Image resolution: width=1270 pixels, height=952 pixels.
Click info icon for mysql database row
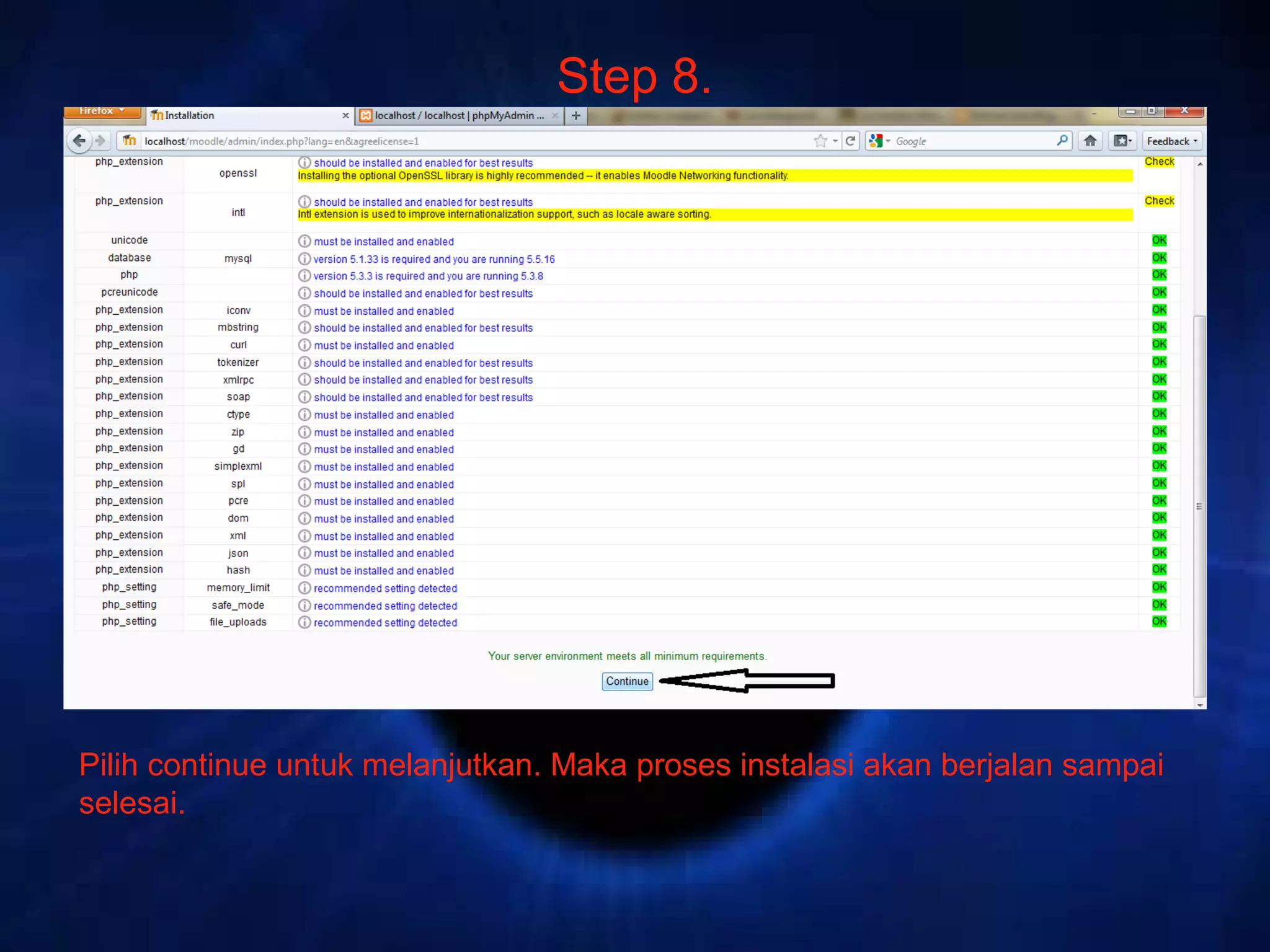(304, 258)
